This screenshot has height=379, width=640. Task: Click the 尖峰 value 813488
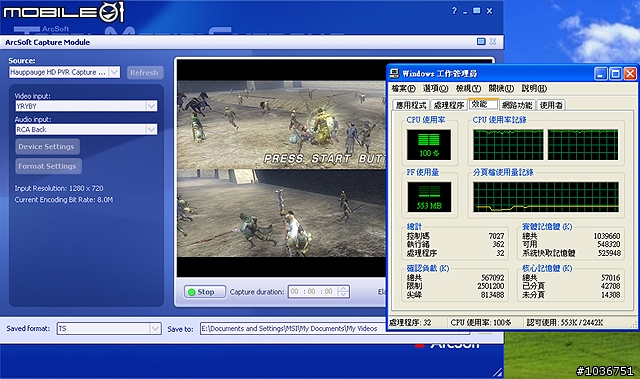tap(492, 295)
